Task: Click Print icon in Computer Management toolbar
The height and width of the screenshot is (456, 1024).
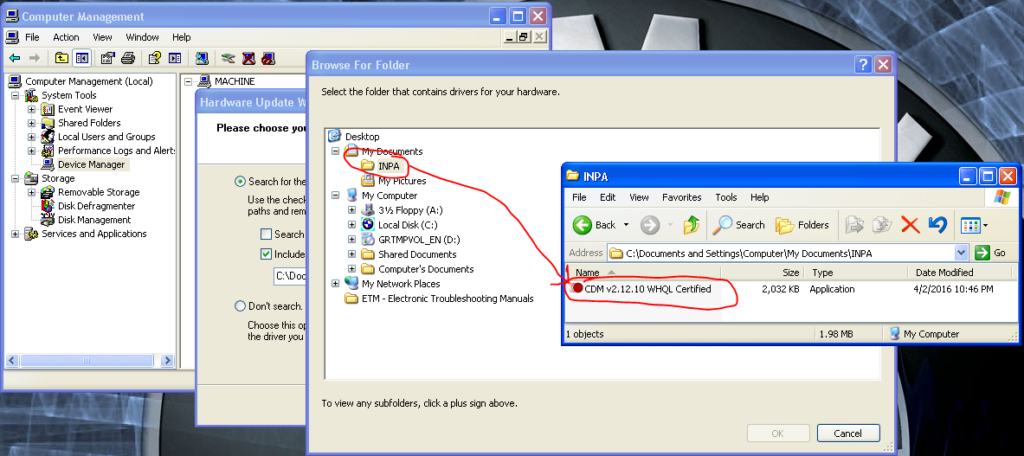Action: tap(128, 58)
